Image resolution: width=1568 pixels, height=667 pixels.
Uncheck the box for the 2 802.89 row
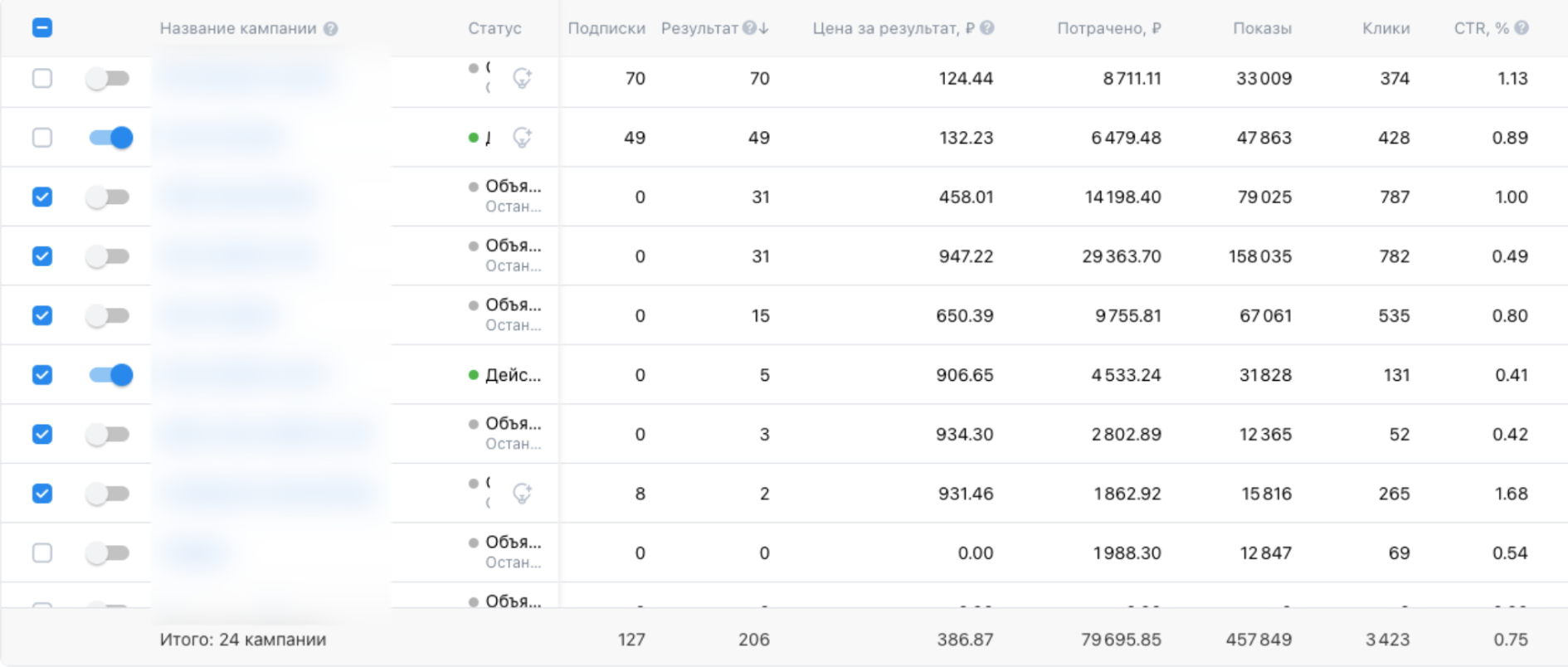click(x=42, y=434)
